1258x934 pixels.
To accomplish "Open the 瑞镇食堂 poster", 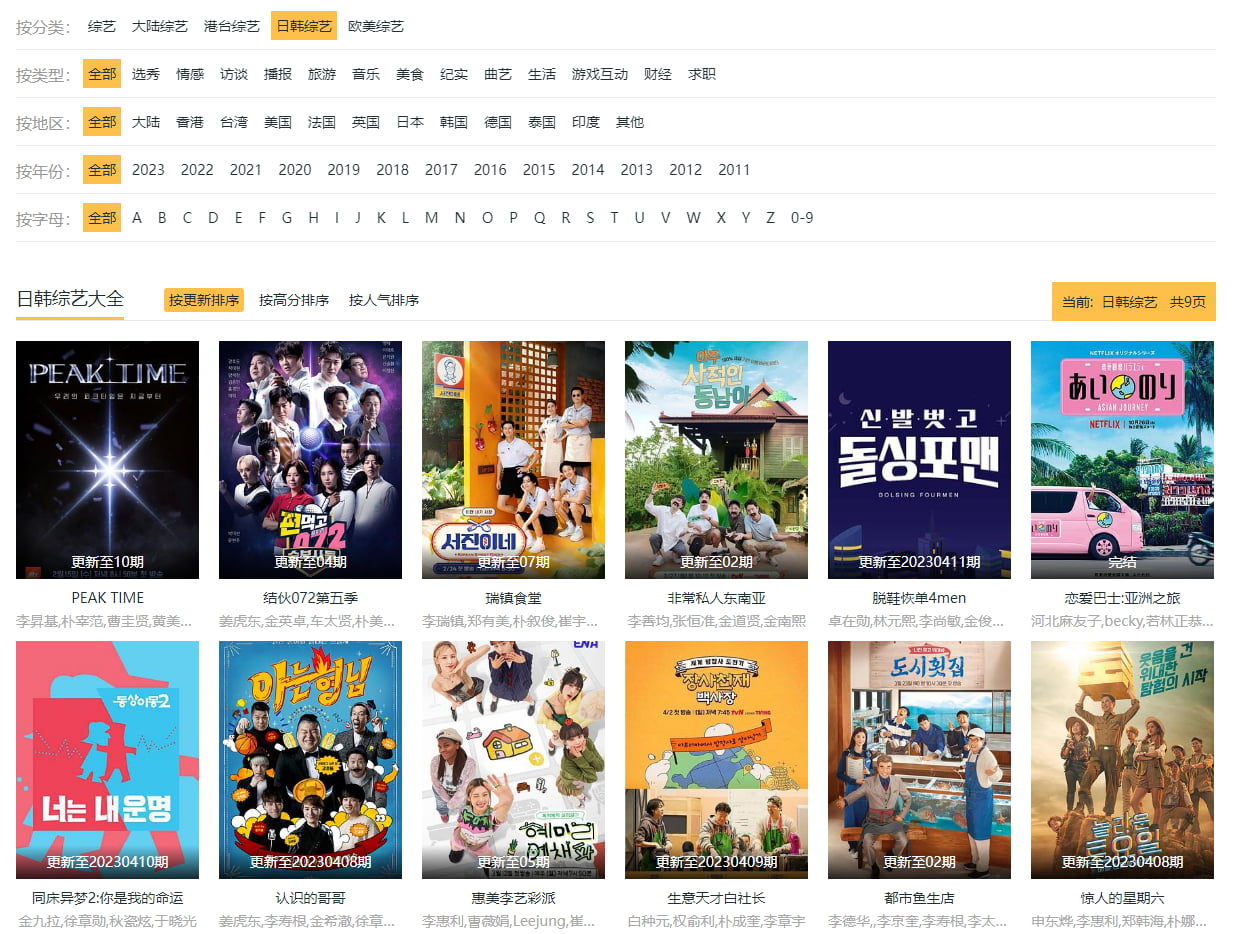I will (x=513, y=460).
